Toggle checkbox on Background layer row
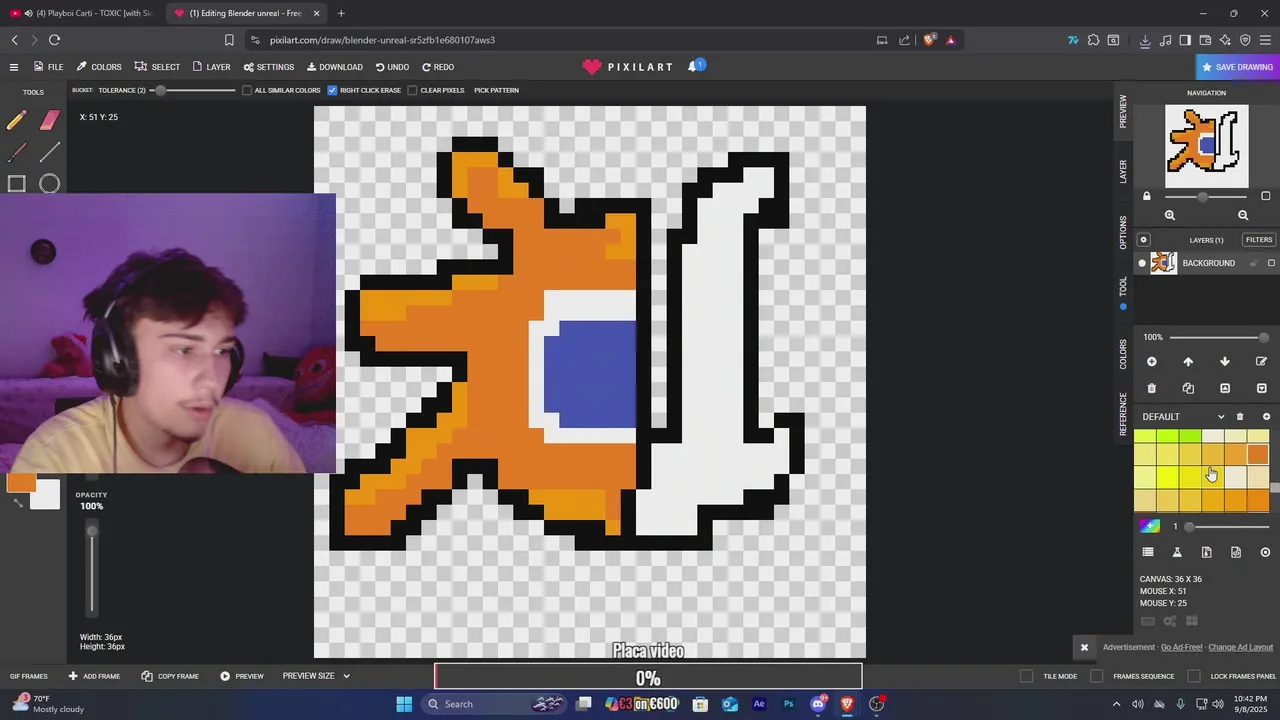 [1271, 263]
